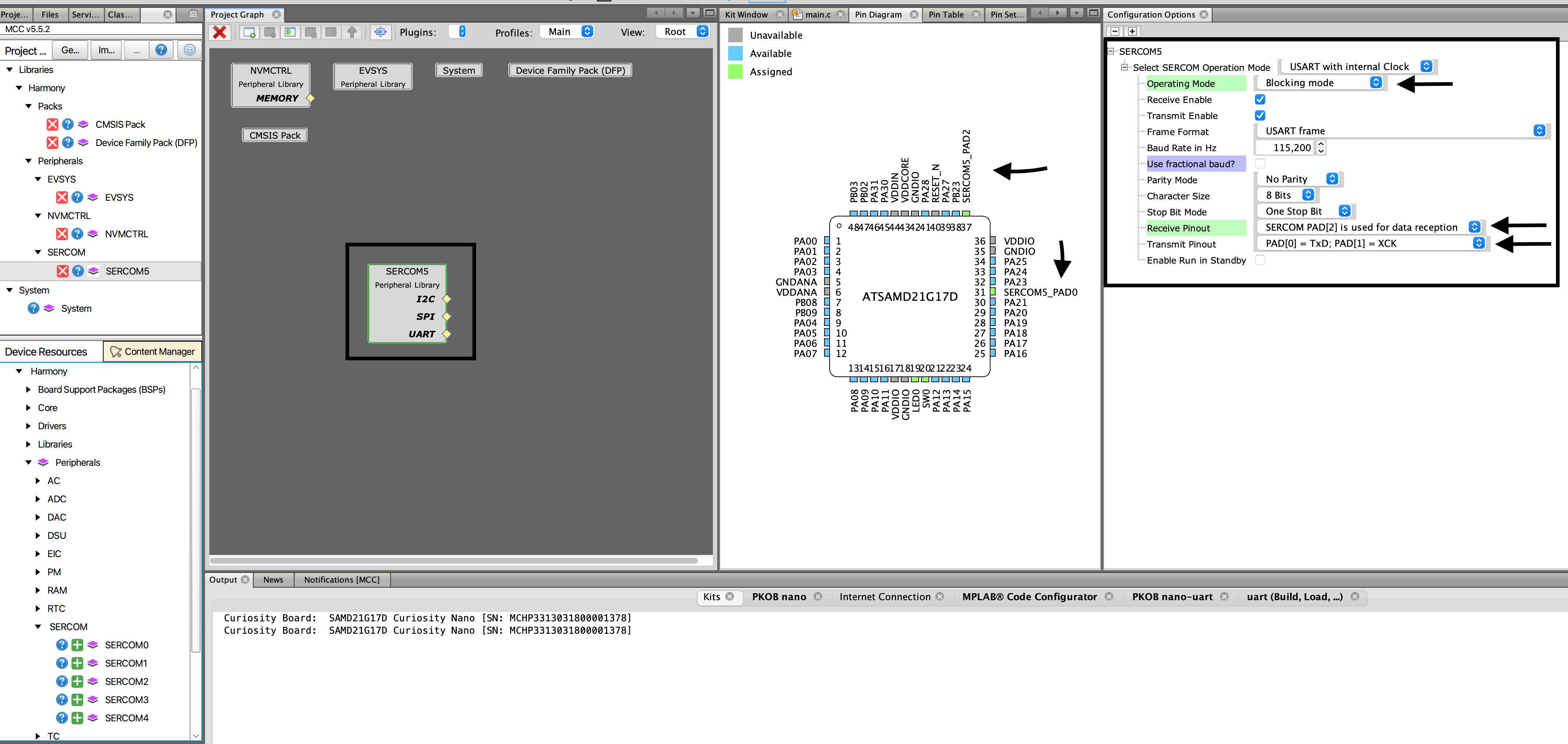Click the green Assigned legend color swatch
Image resolution: width=1568 pixels, height=744 pixels.
coord(735,72)
